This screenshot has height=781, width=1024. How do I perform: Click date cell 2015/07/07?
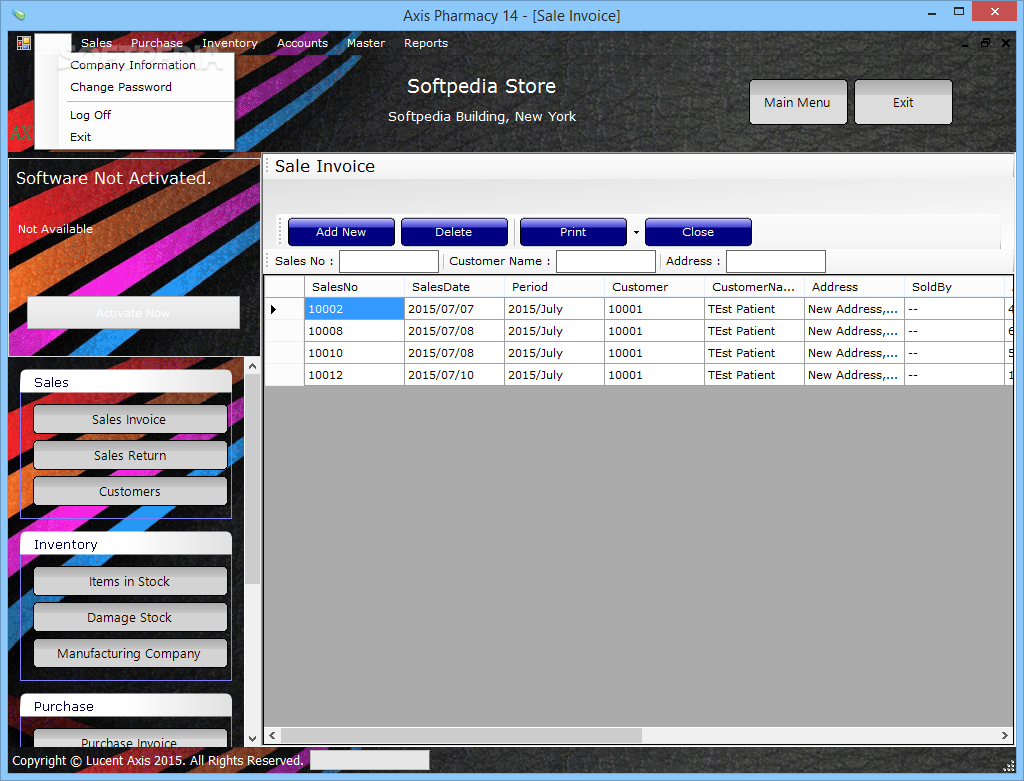(455, 309)
